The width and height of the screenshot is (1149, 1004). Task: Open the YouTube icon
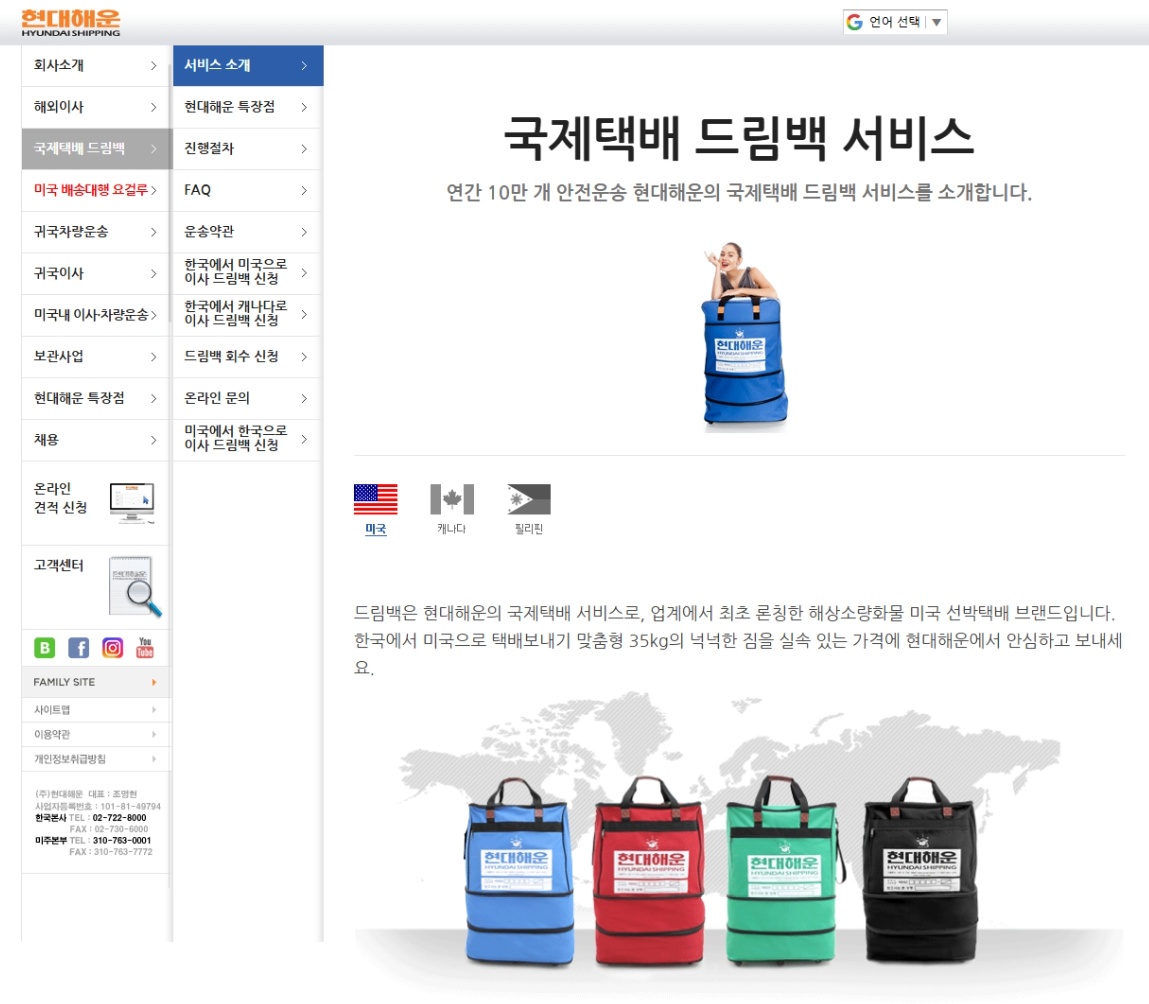tap(145, 647)
